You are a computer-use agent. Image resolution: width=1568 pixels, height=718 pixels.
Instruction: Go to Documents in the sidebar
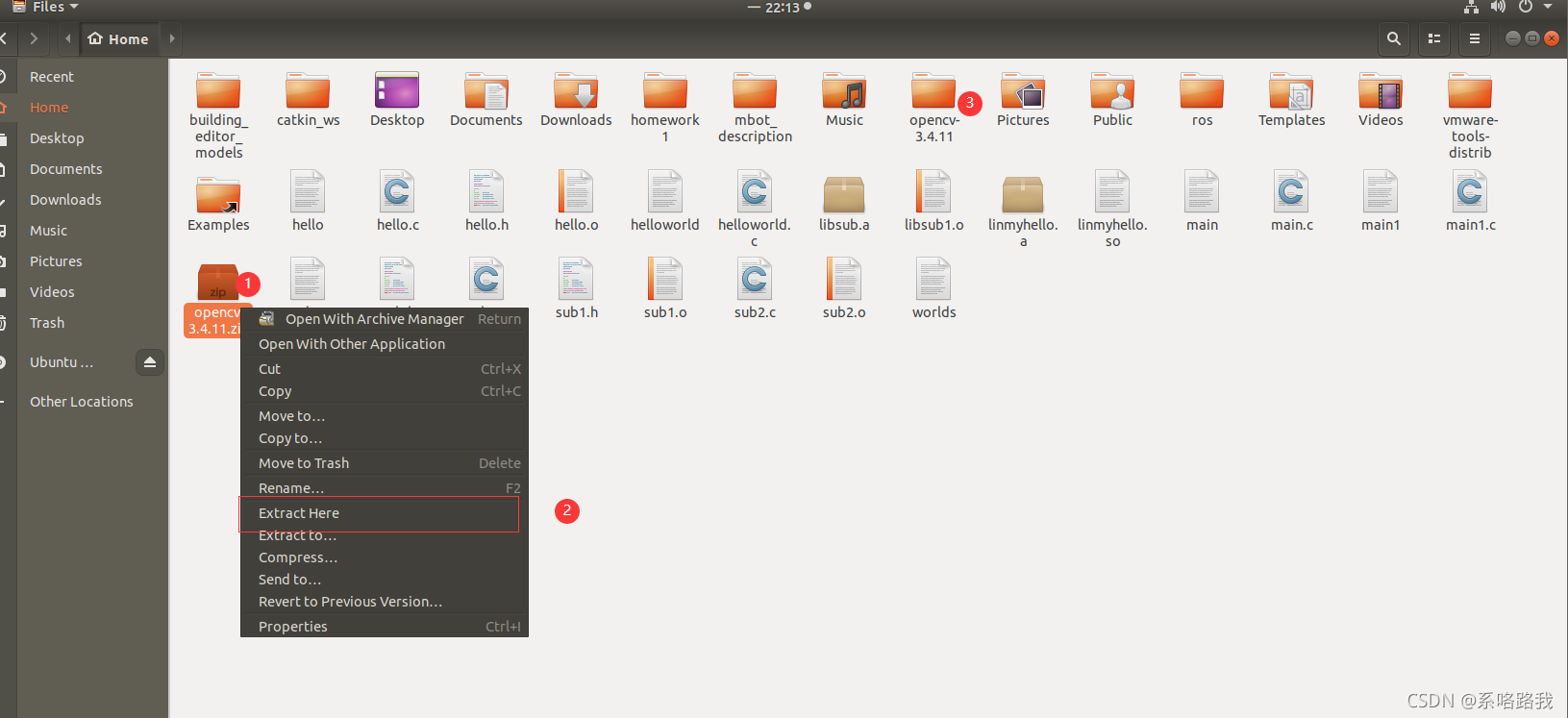tap(84, 169)
